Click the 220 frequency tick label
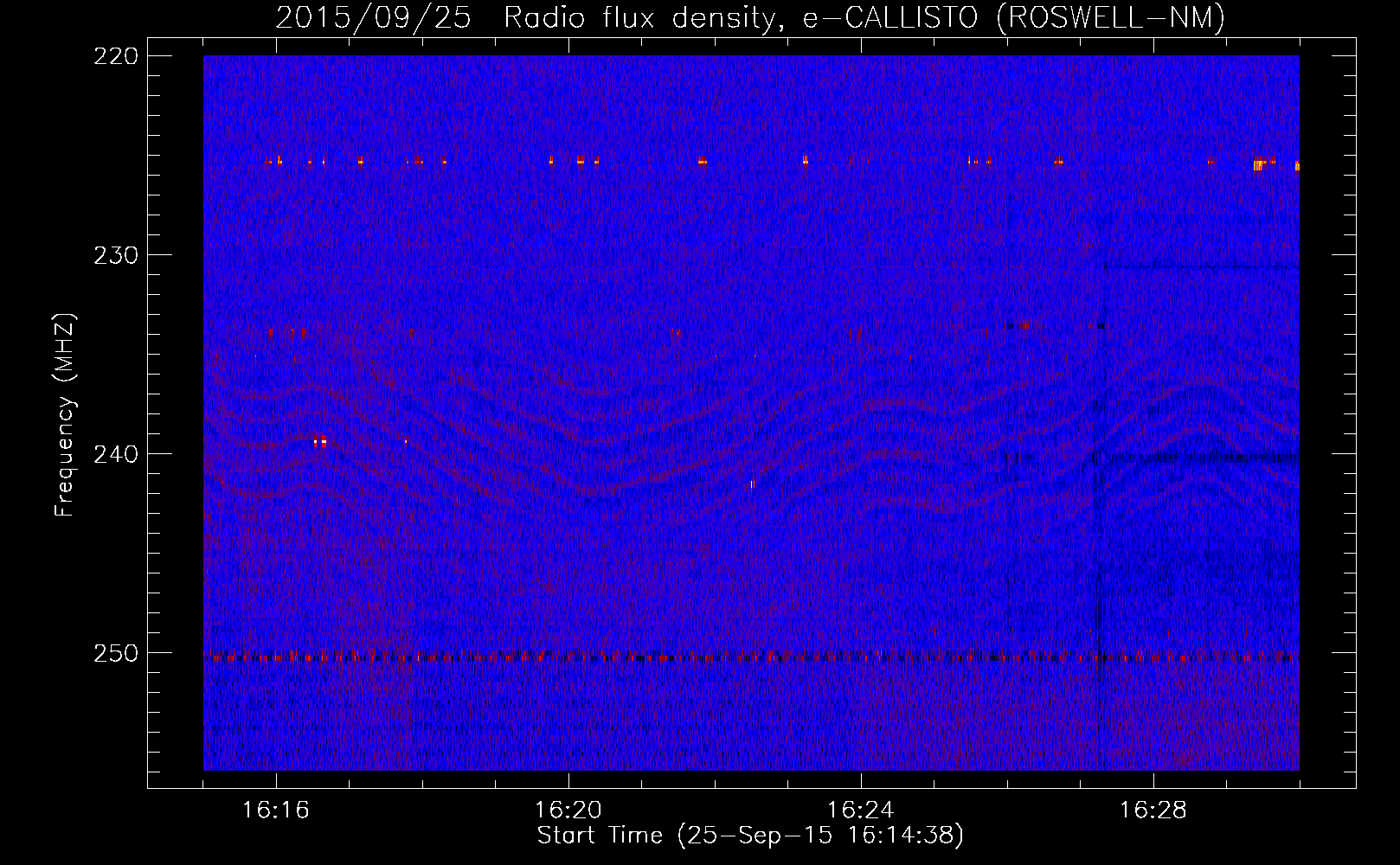The width and height of the screenshot is (1400, 865). click(x=116, y=56)
